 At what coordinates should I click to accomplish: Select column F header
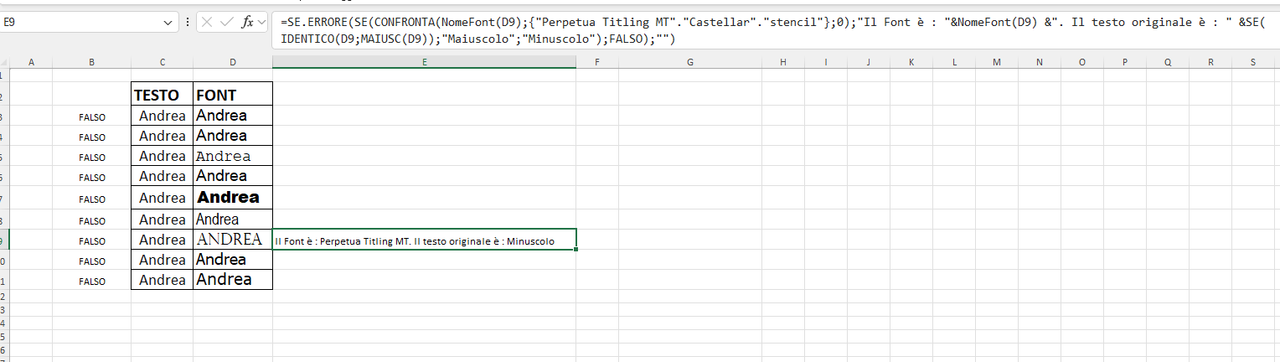[597, 62]
